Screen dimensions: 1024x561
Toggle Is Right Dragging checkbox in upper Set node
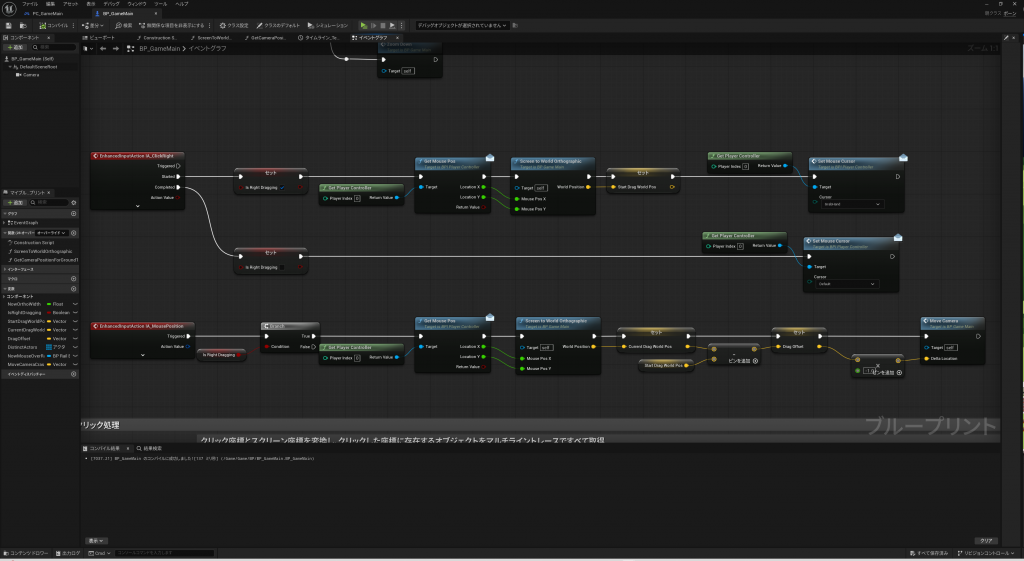tap(282, 187)
